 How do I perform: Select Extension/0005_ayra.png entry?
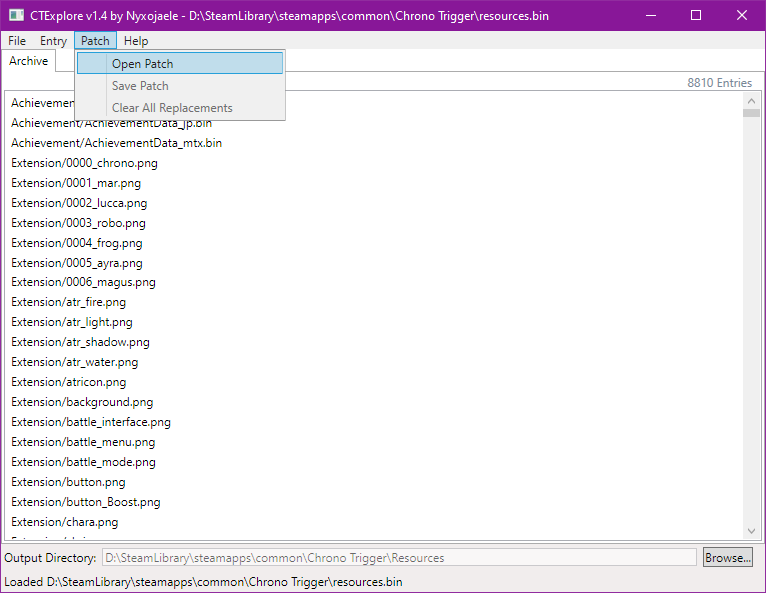[77, 263]
